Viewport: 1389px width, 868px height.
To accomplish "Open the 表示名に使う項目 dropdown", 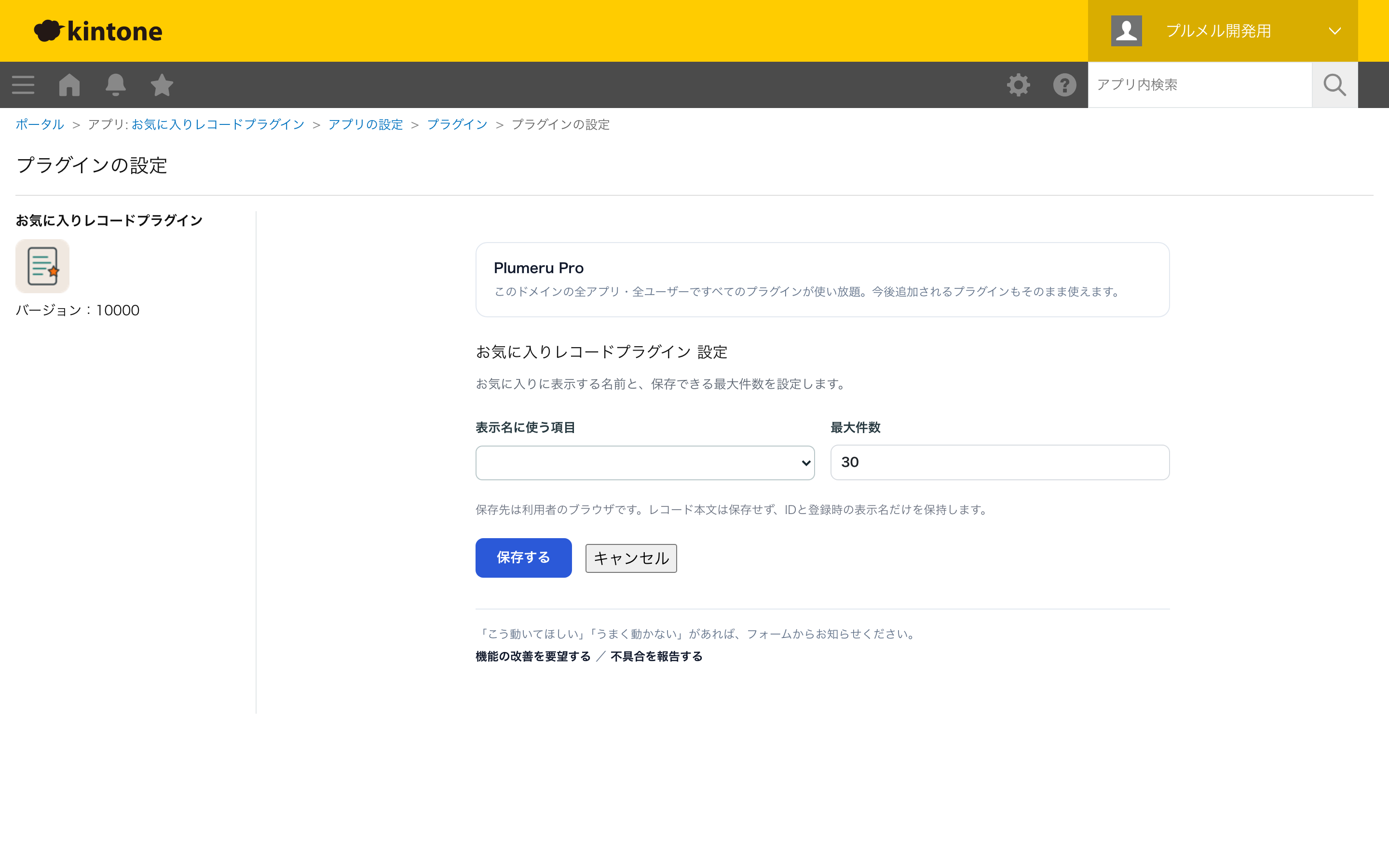I will click(644, 463).
